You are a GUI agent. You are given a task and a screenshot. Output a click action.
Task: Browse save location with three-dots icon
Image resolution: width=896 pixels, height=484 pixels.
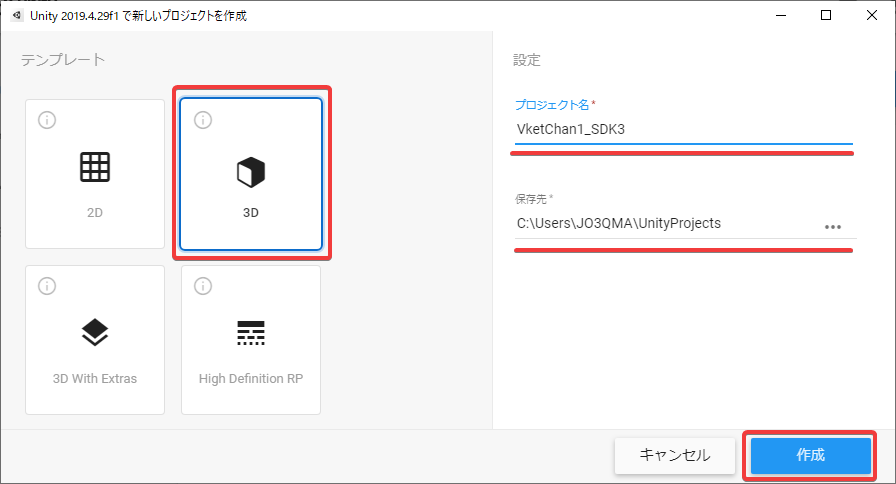coord(833,227)
